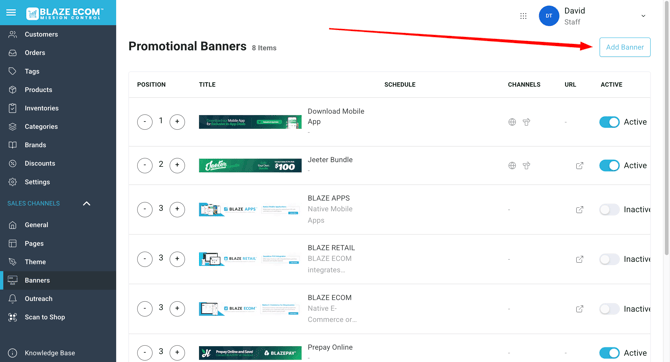Screen dimensions: 670x362
Task: Click the DT user avatar
Action: (549, 16)
